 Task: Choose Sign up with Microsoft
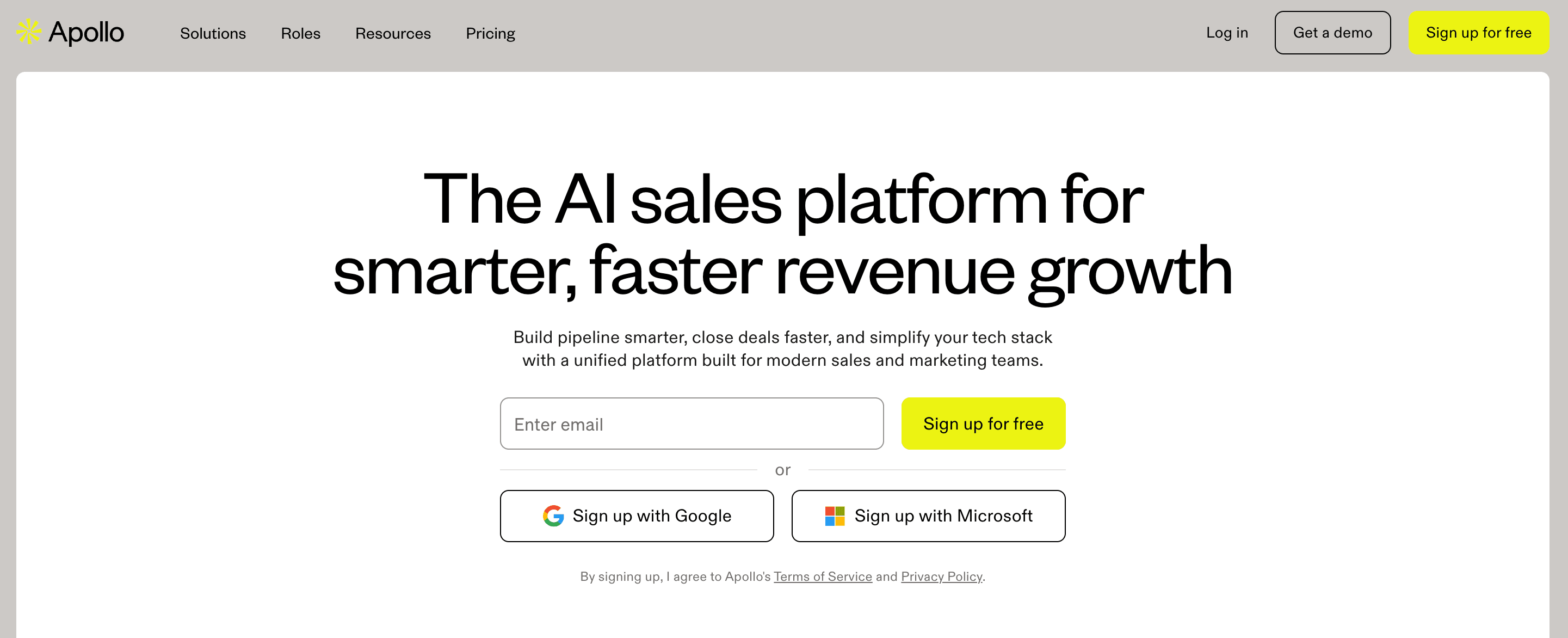click(x=928, y=516)
